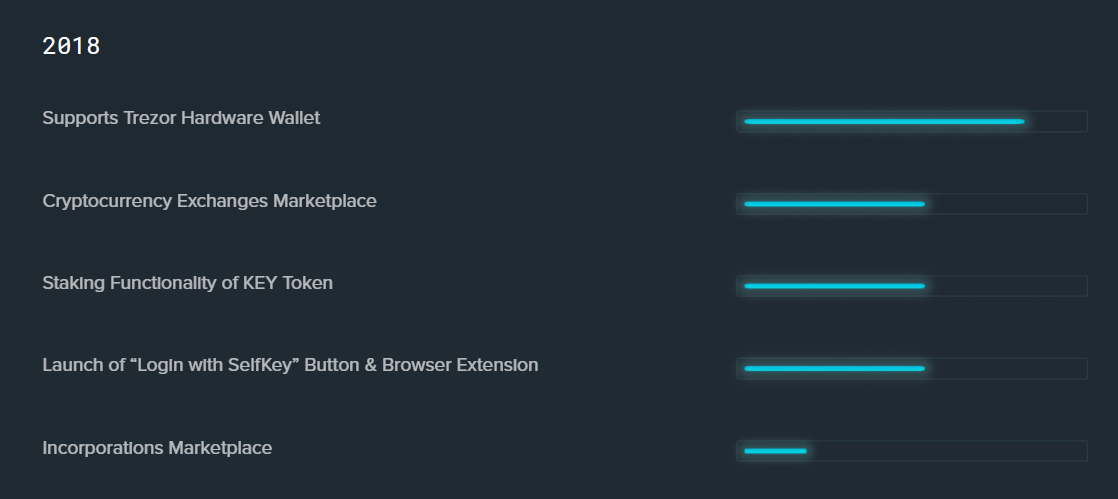This screenshot has width=1118, height=499.
Task: Click the word Trezor in first item
Action: 150,118
